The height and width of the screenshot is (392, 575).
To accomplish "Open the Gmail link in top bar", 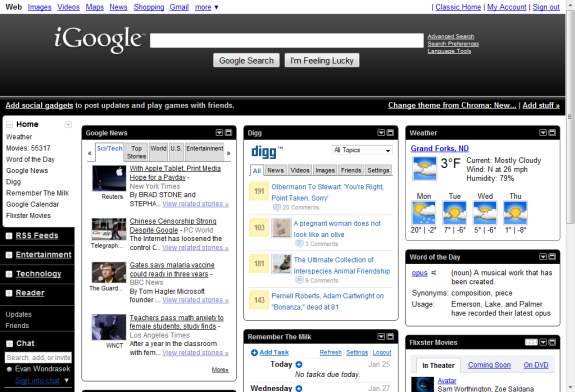I will [x=179, y=7].
